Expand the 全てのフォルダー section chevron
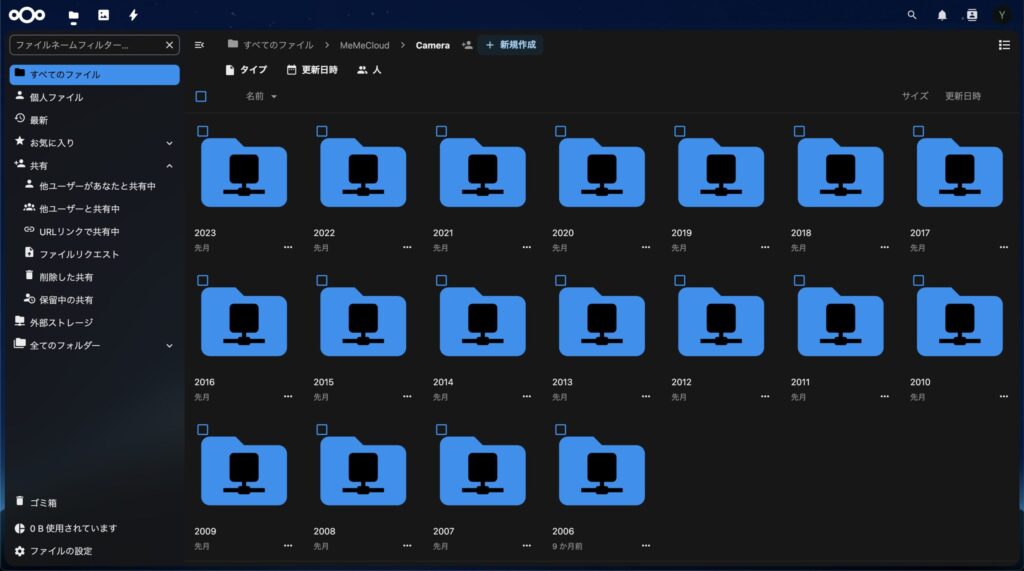 point(169,346)
